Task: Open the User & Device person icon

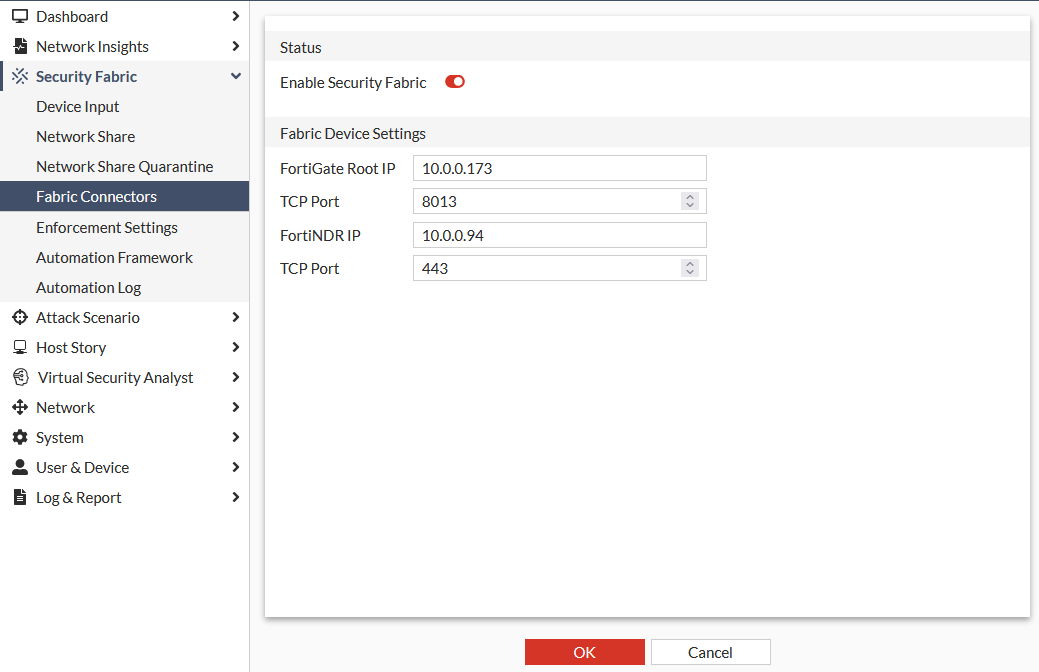Action: coord(20,467)
